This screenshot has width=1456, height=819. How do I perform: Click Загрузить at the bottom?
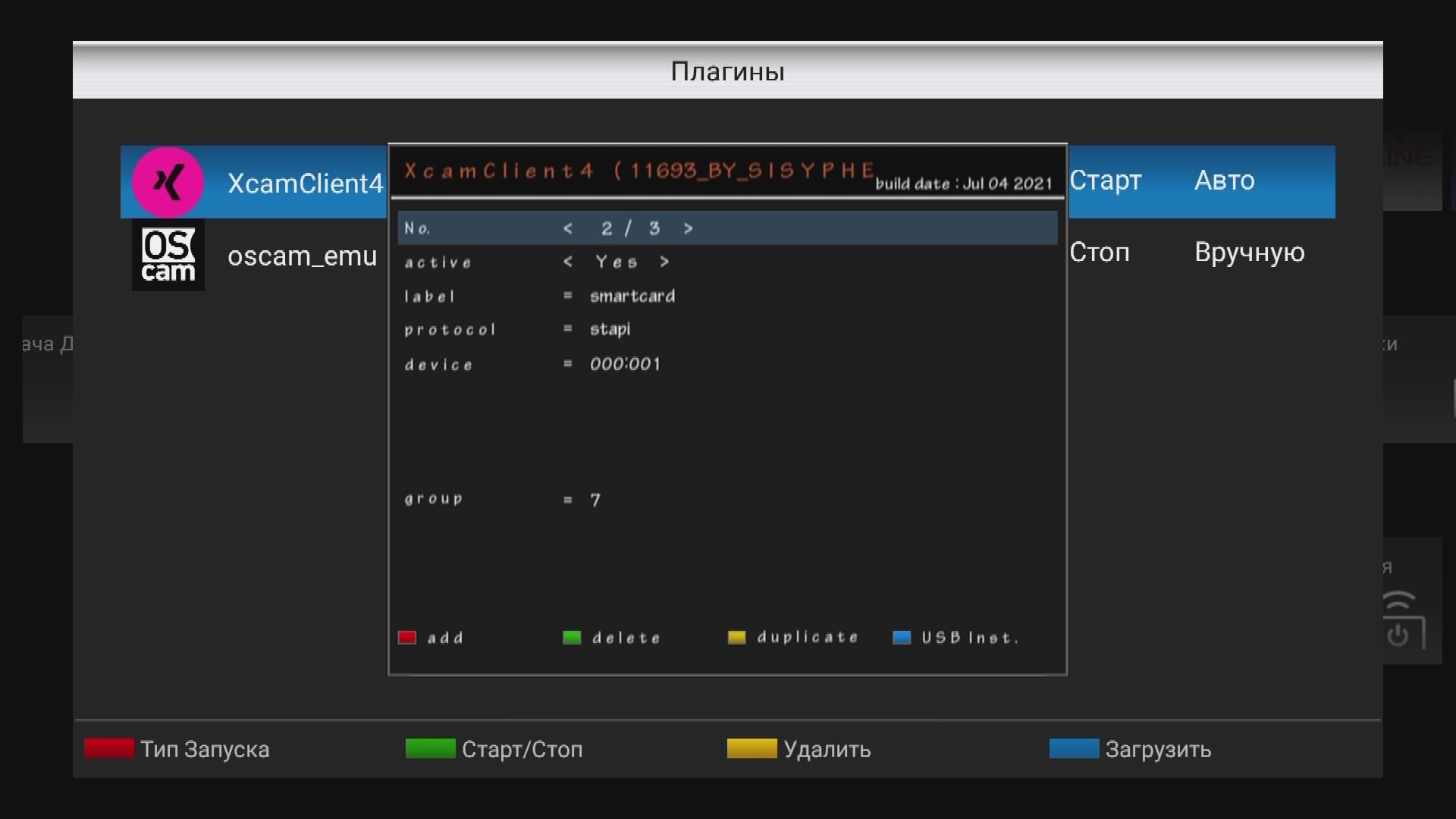tap(1158, 749)
